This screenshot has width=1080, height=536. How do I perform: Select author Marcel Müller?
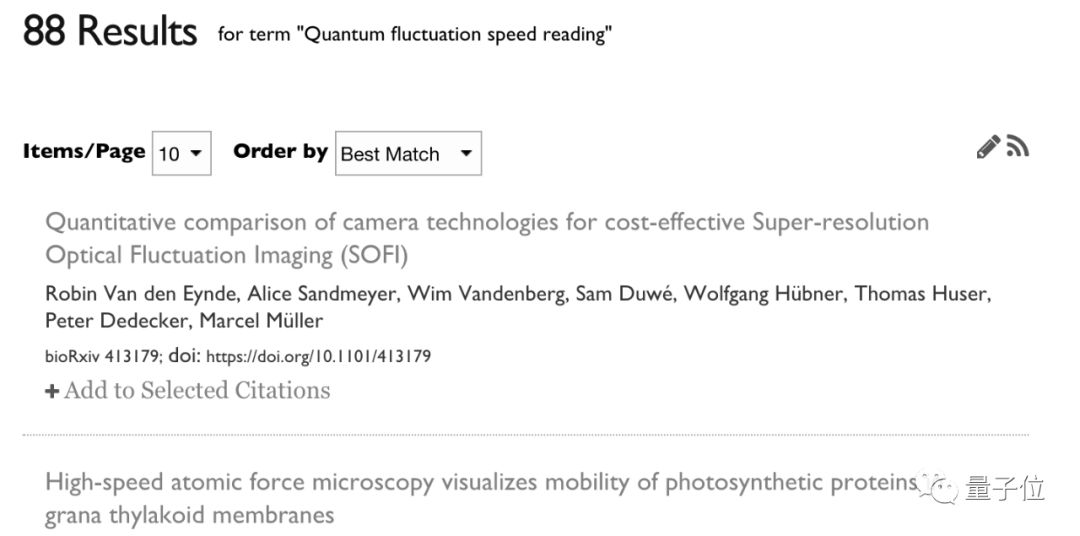(261, 321)
